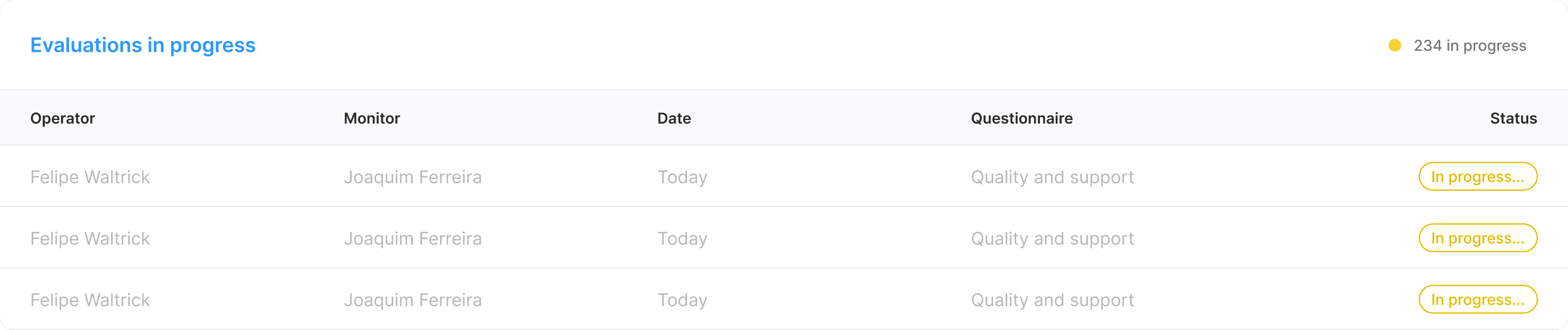Sort by the Status column header
This screenshot has height=330, width=1568.
click(1513, 118)
